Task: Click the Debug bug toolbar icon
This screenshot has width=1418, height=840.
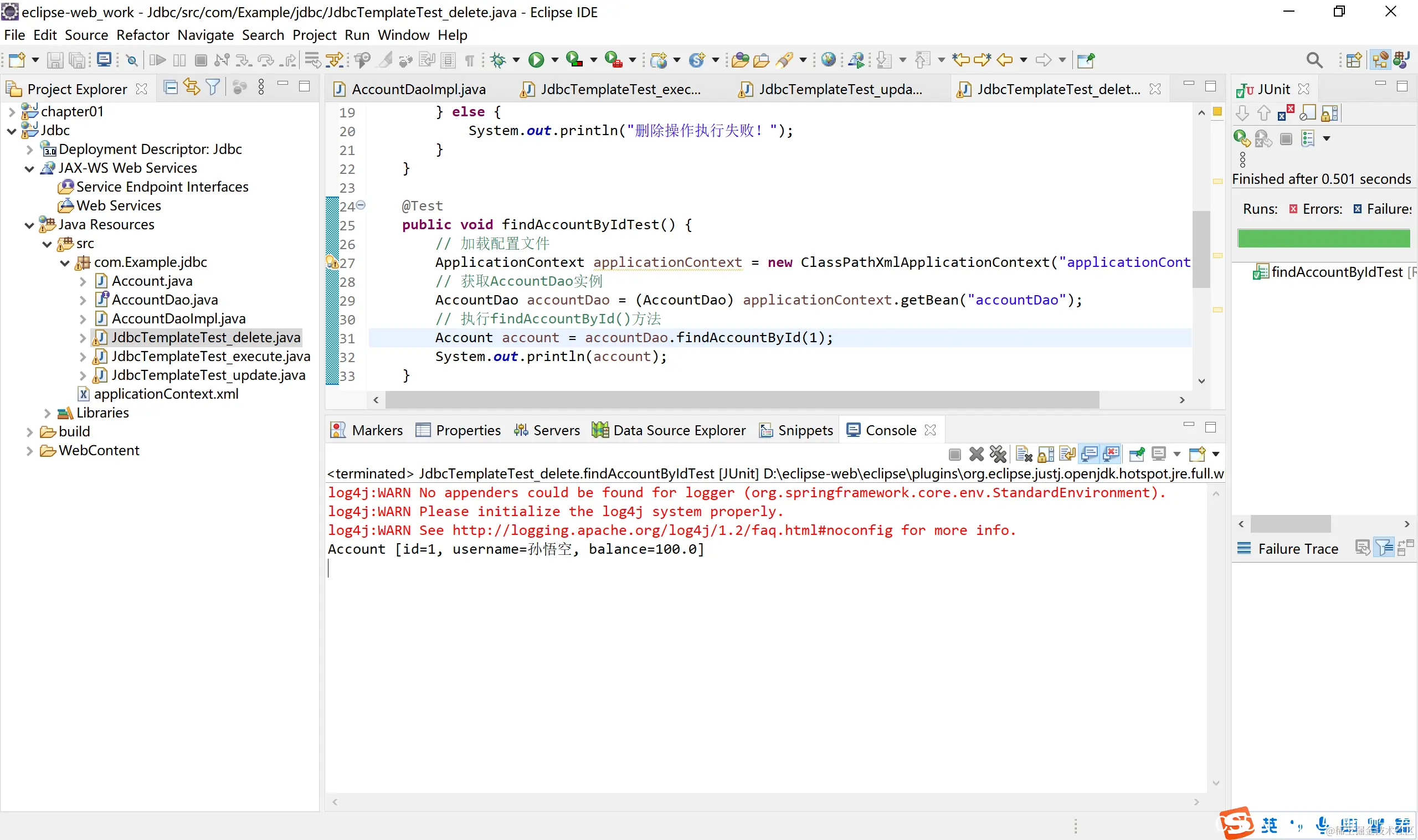Action: pos(498,60)
